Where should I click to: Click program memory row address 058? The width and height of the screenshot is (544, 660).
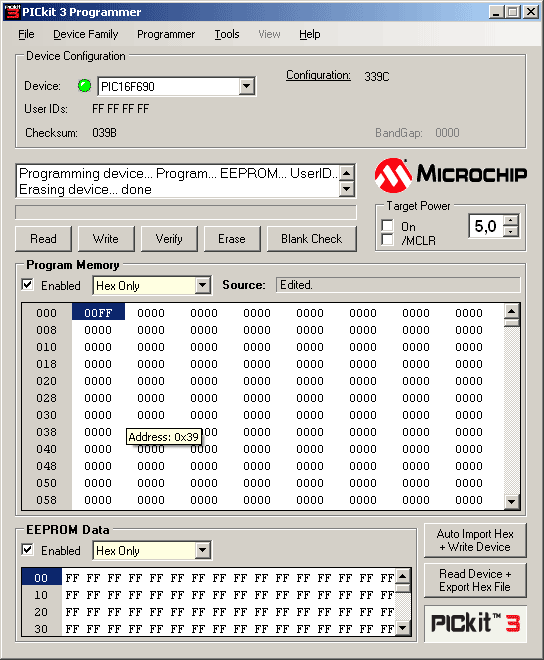[46, 500]
